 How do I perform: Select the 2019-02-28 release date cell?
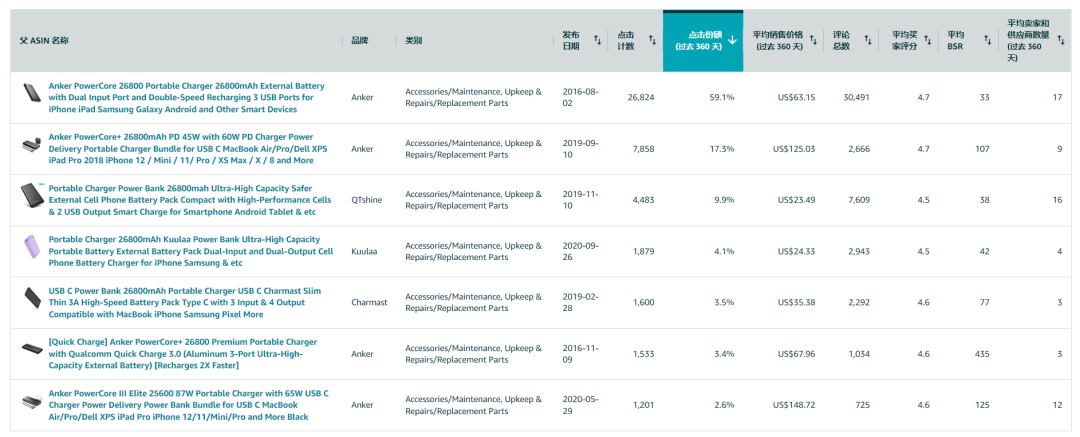(x=581, y=303)
